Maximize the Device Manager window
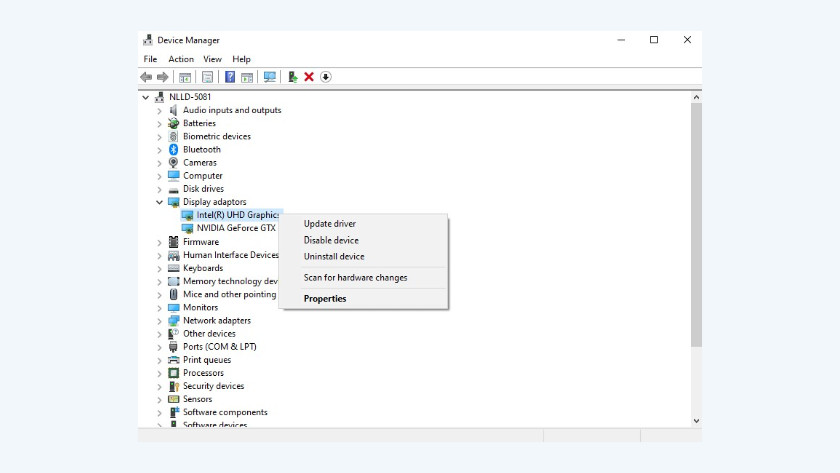840x473 pixels. 654,40
